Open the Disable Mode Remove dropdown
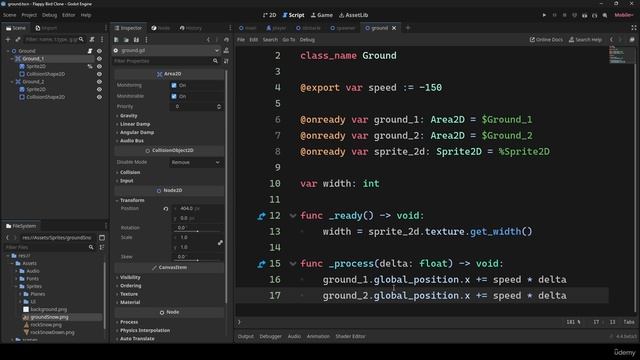 [x=196, y=162]
